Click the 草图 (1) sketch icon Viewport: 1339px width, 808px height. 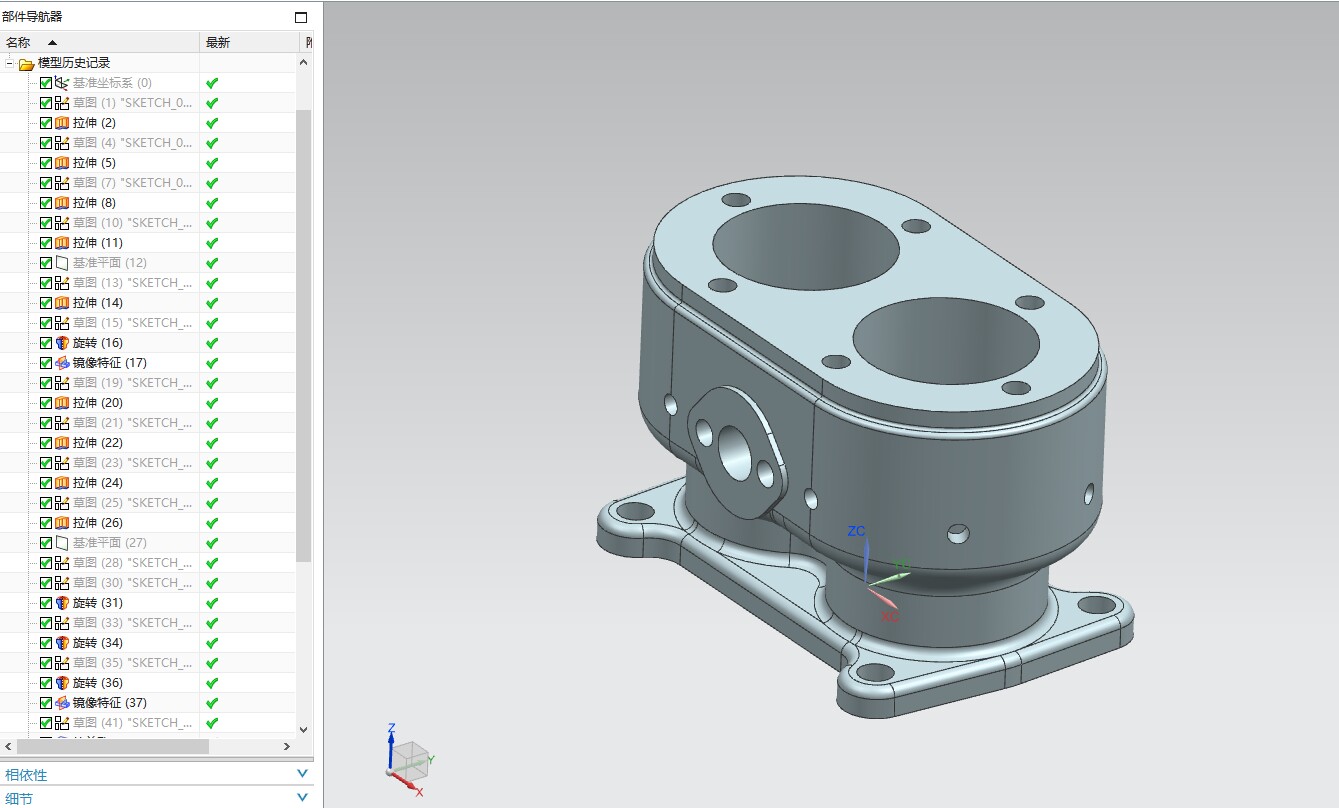click(x=62, y=103)
